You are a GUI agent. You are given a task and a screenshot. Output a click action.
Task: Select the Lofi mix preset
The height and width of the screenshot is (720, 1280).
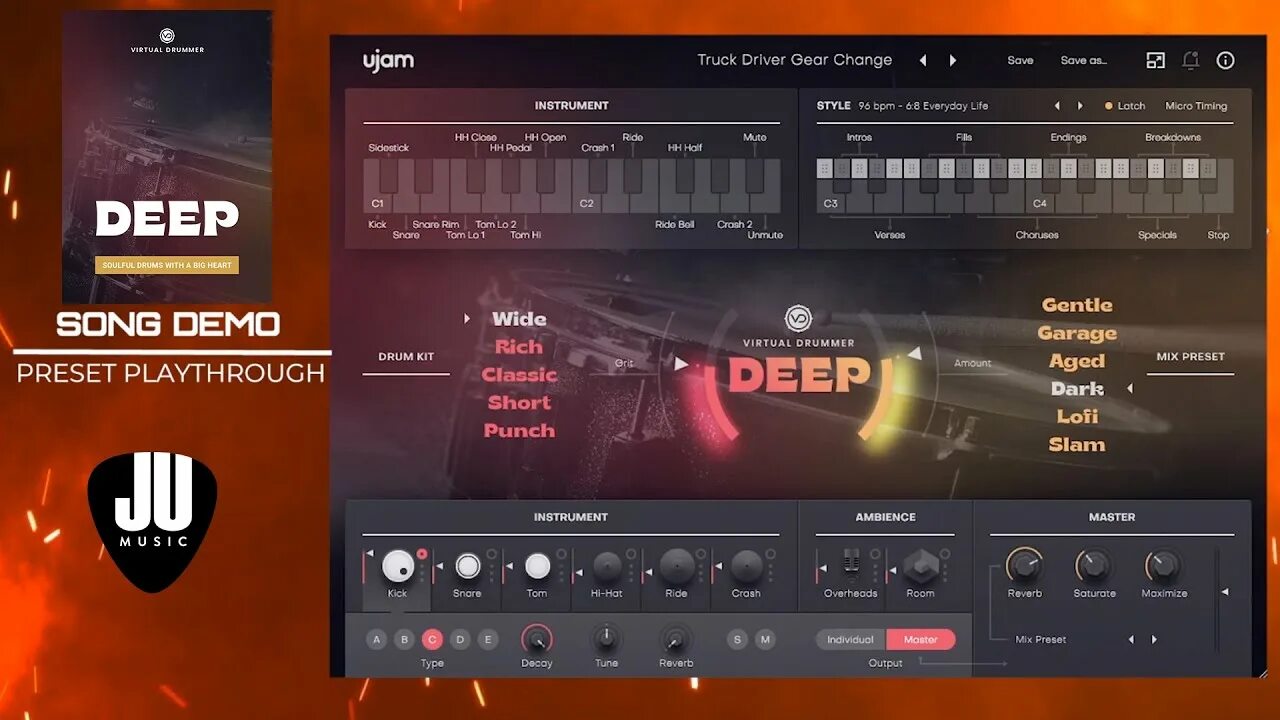tap(1077, 416)
